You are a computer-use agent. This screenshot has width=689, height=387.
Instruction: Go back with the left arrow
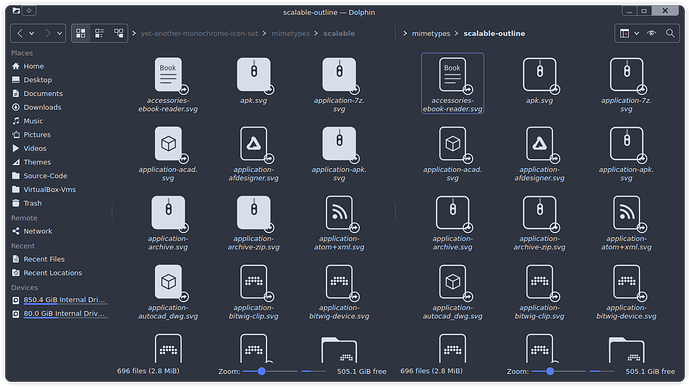[20, 33]
